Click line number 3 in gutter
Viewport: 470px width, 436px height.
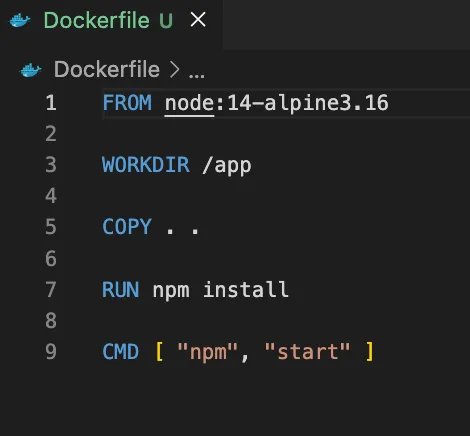[x=51, y=165]
